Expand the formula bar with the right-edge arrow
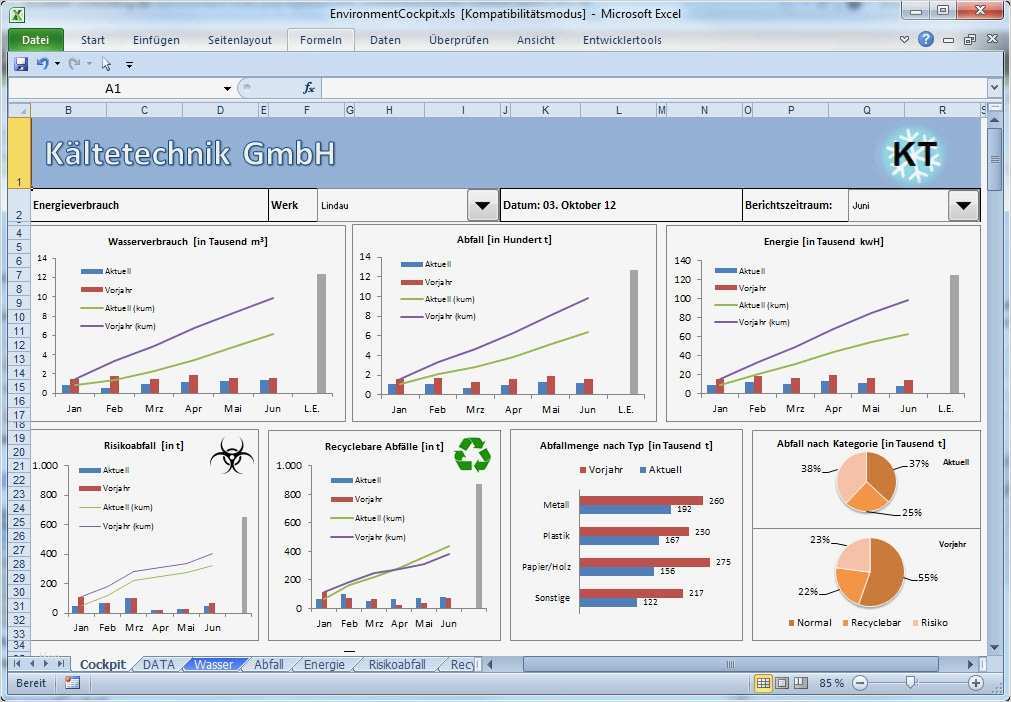 [x=994, y=88]
